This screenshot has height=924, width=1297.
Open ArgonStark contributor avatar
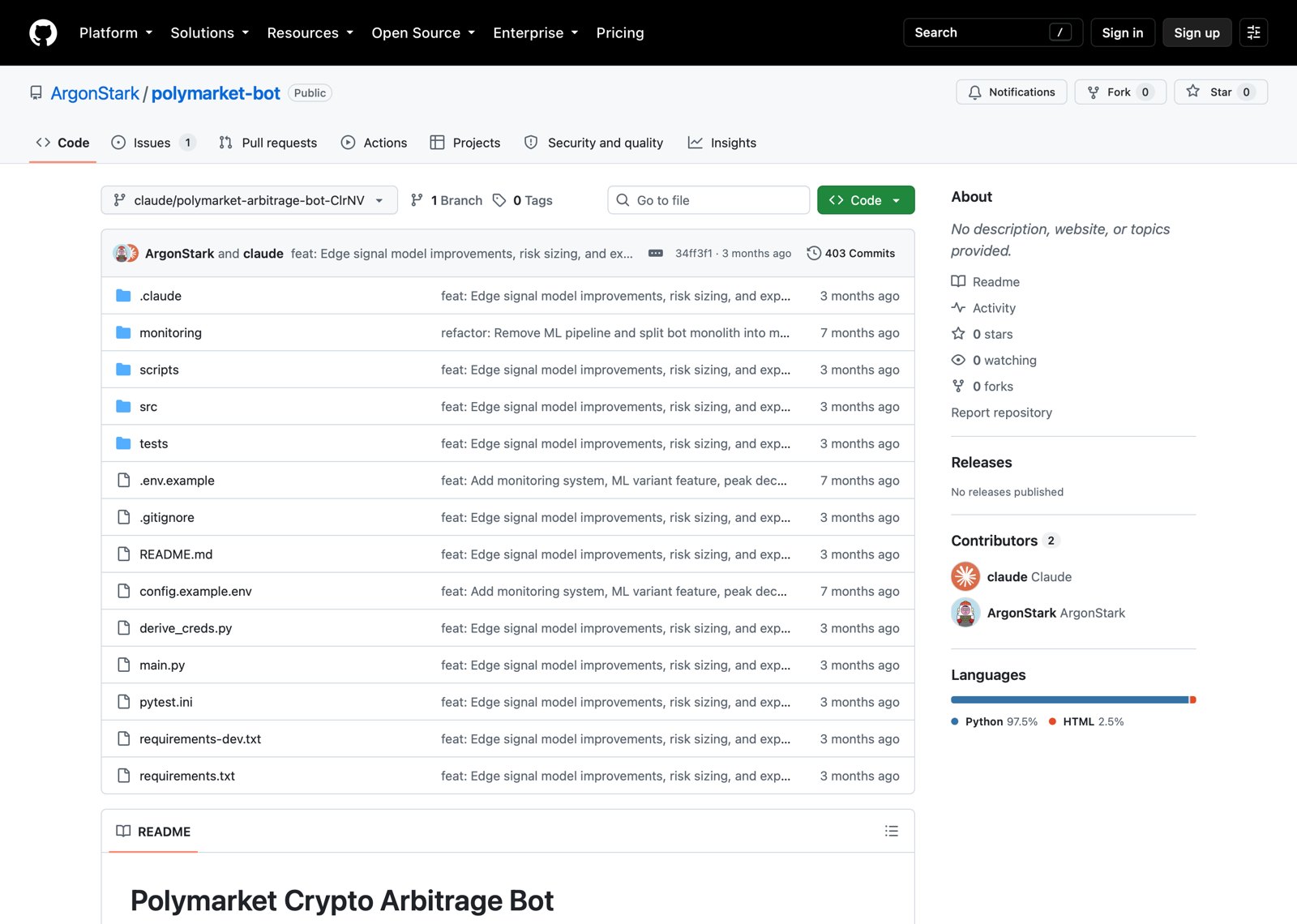pos(965,613)
